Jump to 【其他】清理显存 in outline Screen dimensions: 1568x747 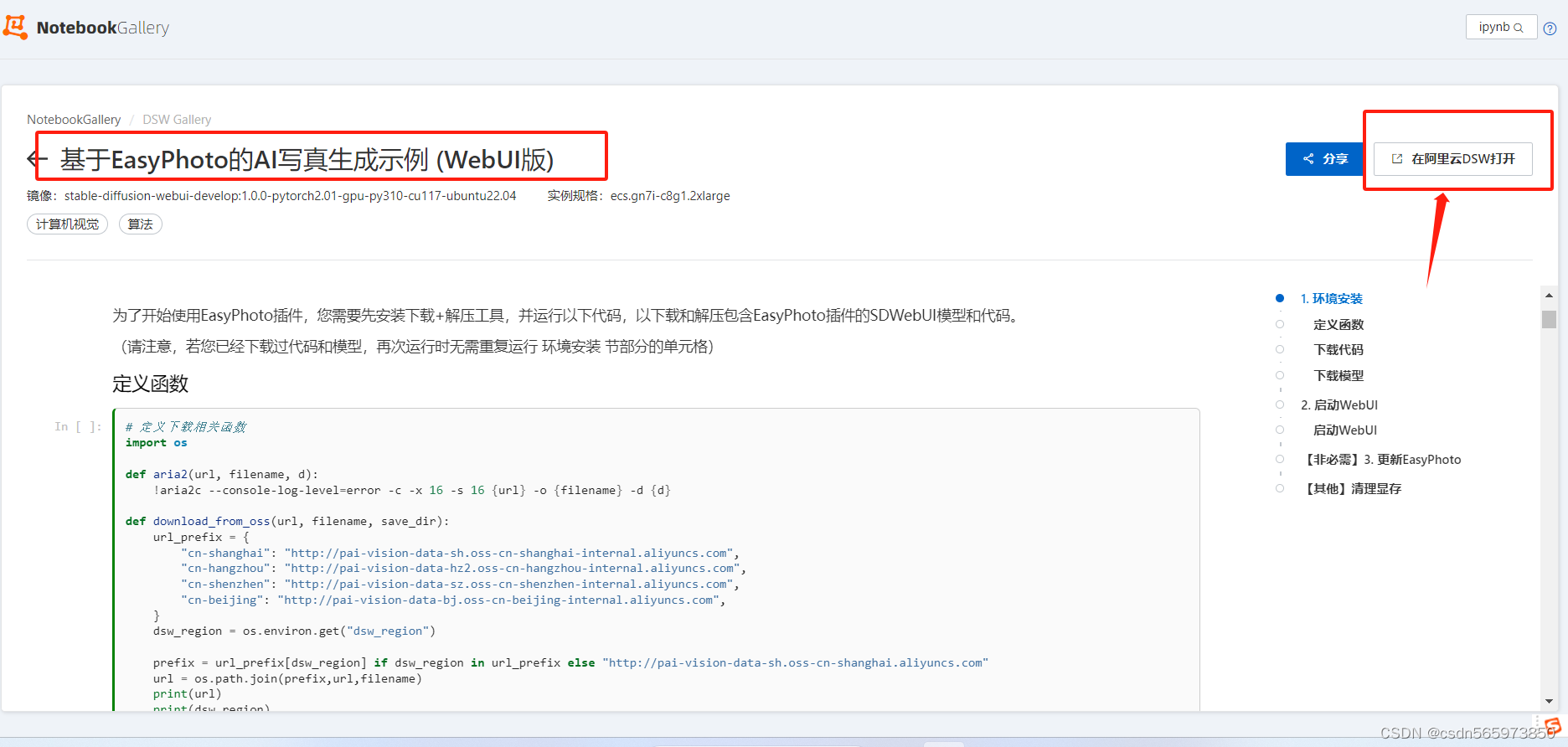click(x=1351, y=488)
